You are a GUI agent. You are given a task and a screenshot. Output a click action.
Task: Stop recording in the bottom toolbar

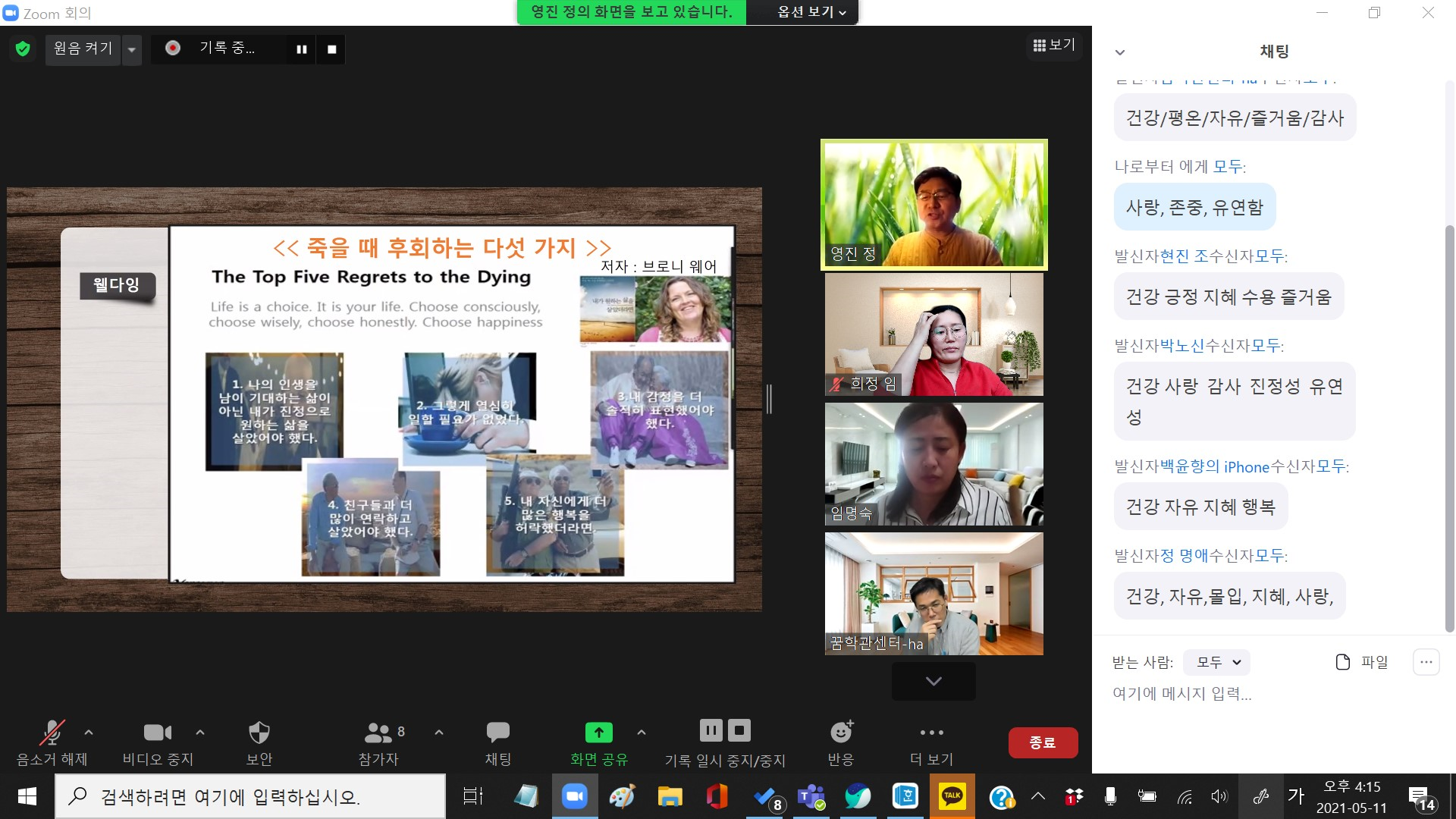pos(739,730)
